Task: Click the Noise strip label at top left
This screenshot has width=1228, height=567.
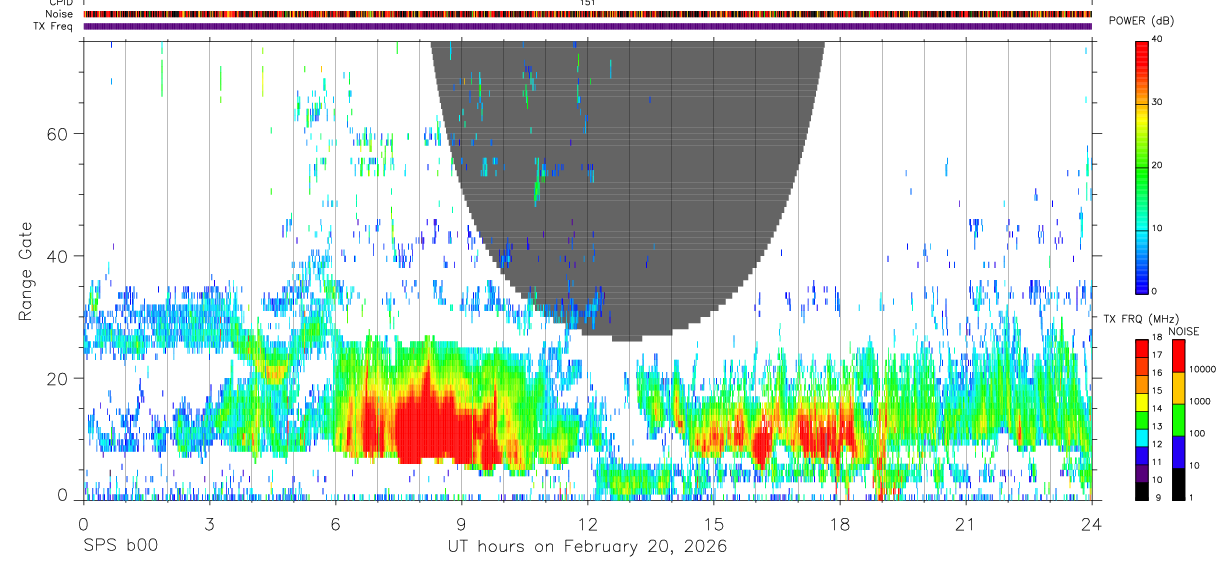Action: (60, 14)
